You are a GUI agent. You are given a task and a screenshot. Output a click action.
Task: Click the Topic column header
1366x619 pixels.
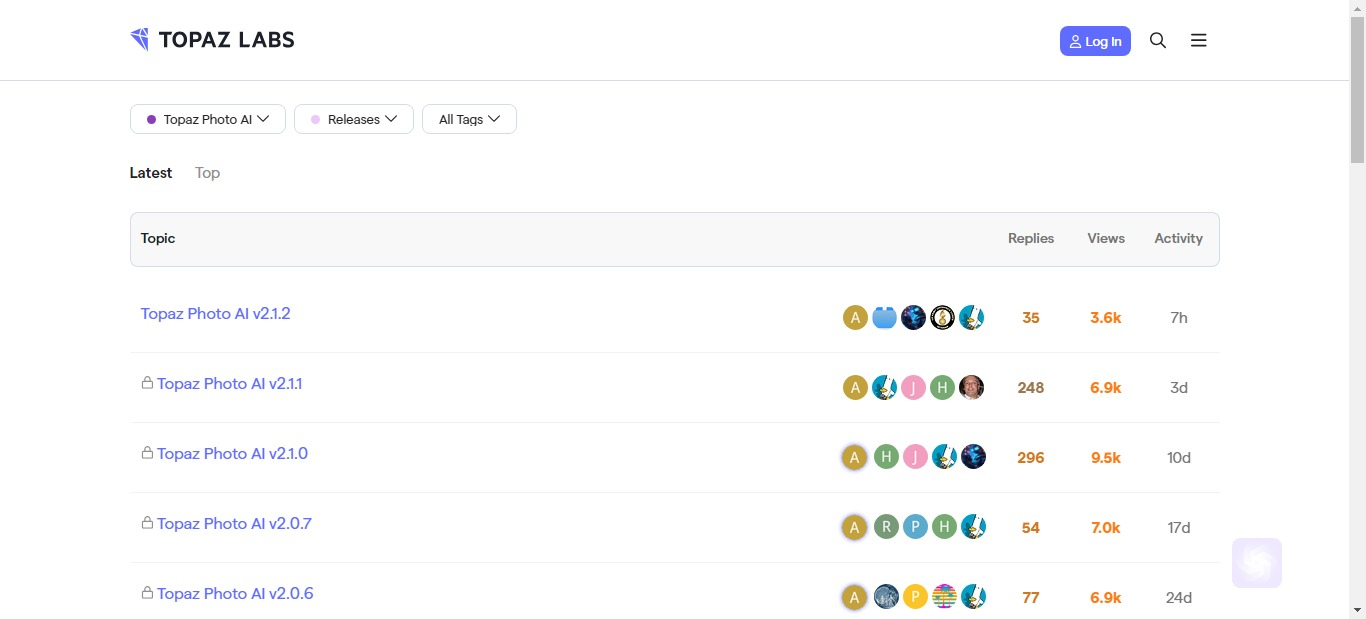pyautogui.click(x=158, y=239)
